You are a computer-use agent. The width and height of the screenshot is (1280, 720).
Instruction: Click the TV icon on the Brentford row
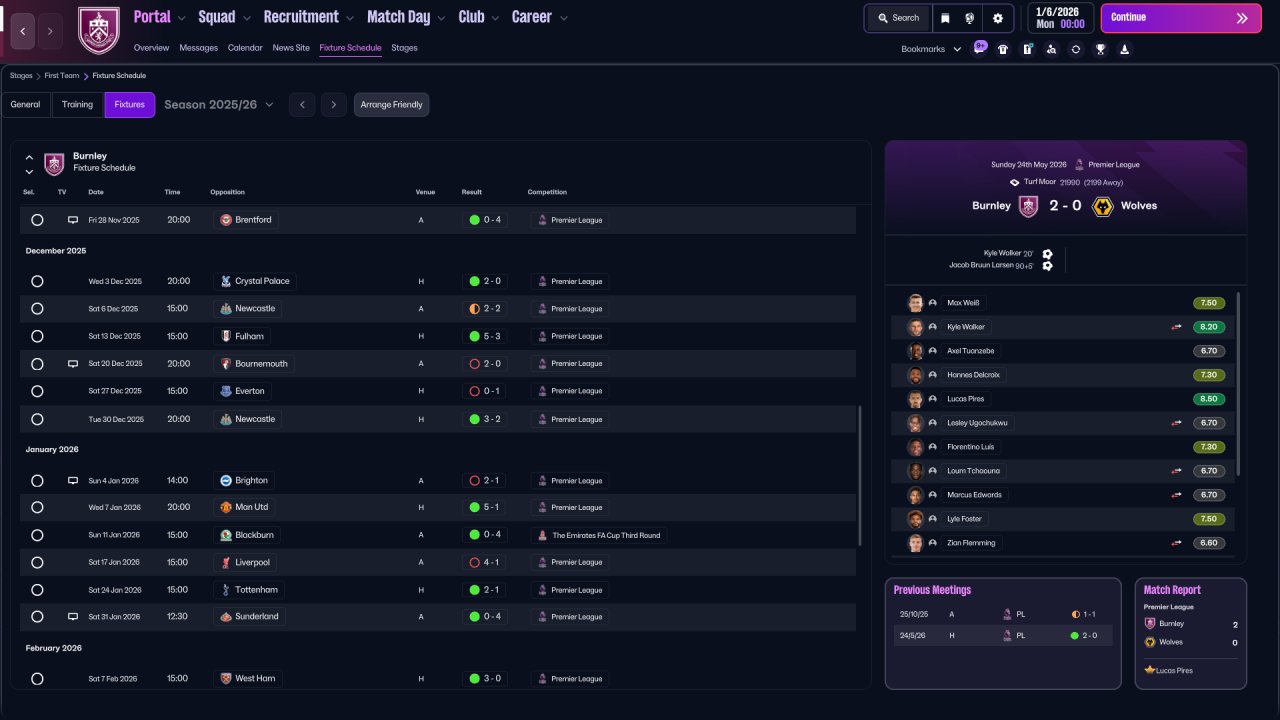[72, 220]
